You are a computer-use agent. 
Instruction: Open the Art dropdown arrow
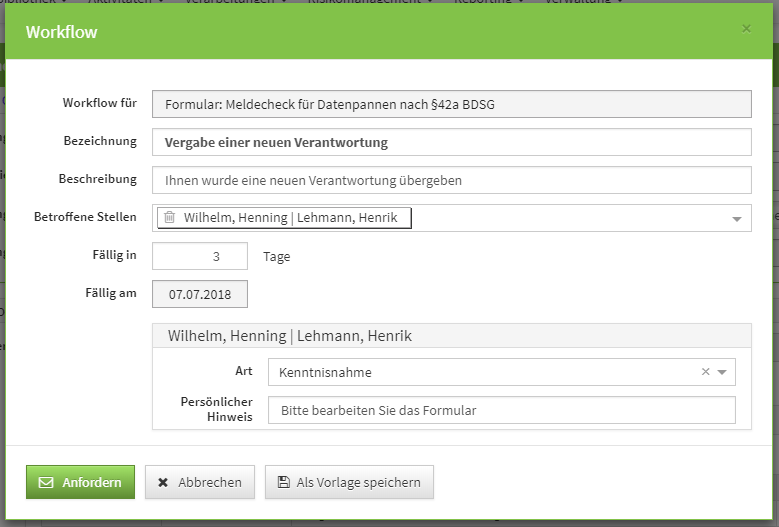(723, 372)
